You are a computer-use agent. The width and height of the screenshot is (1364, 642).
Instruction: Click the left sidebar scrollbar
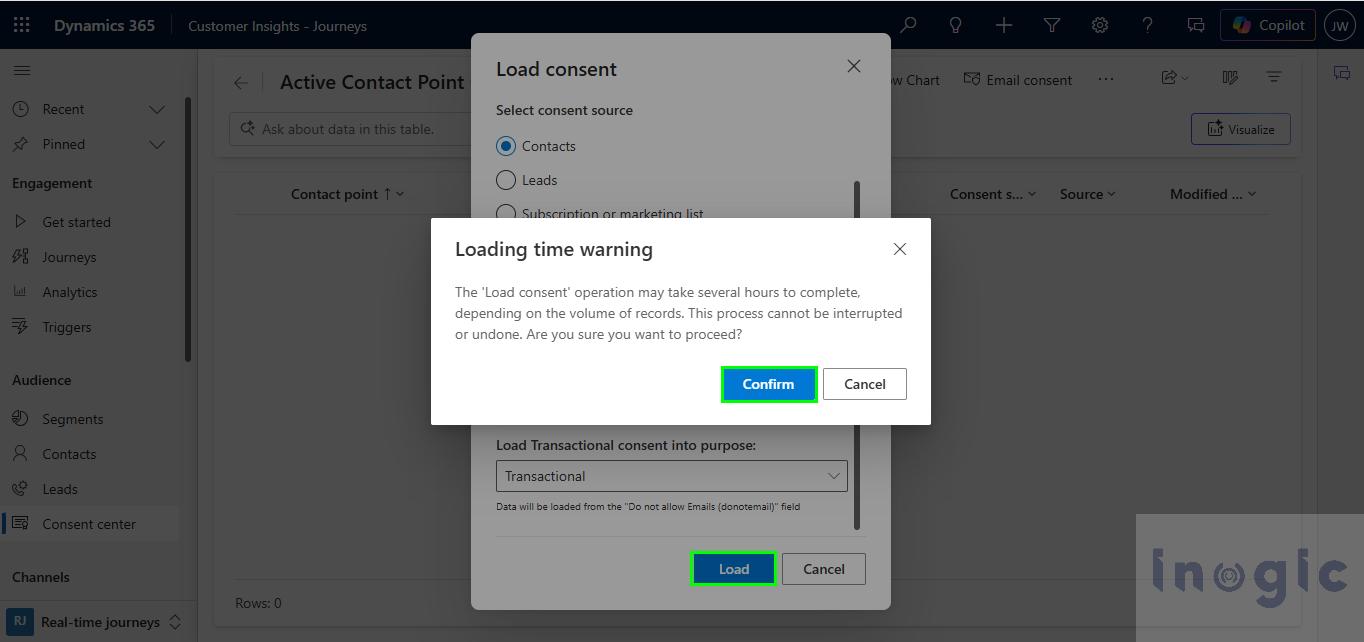tap(188, 230)
